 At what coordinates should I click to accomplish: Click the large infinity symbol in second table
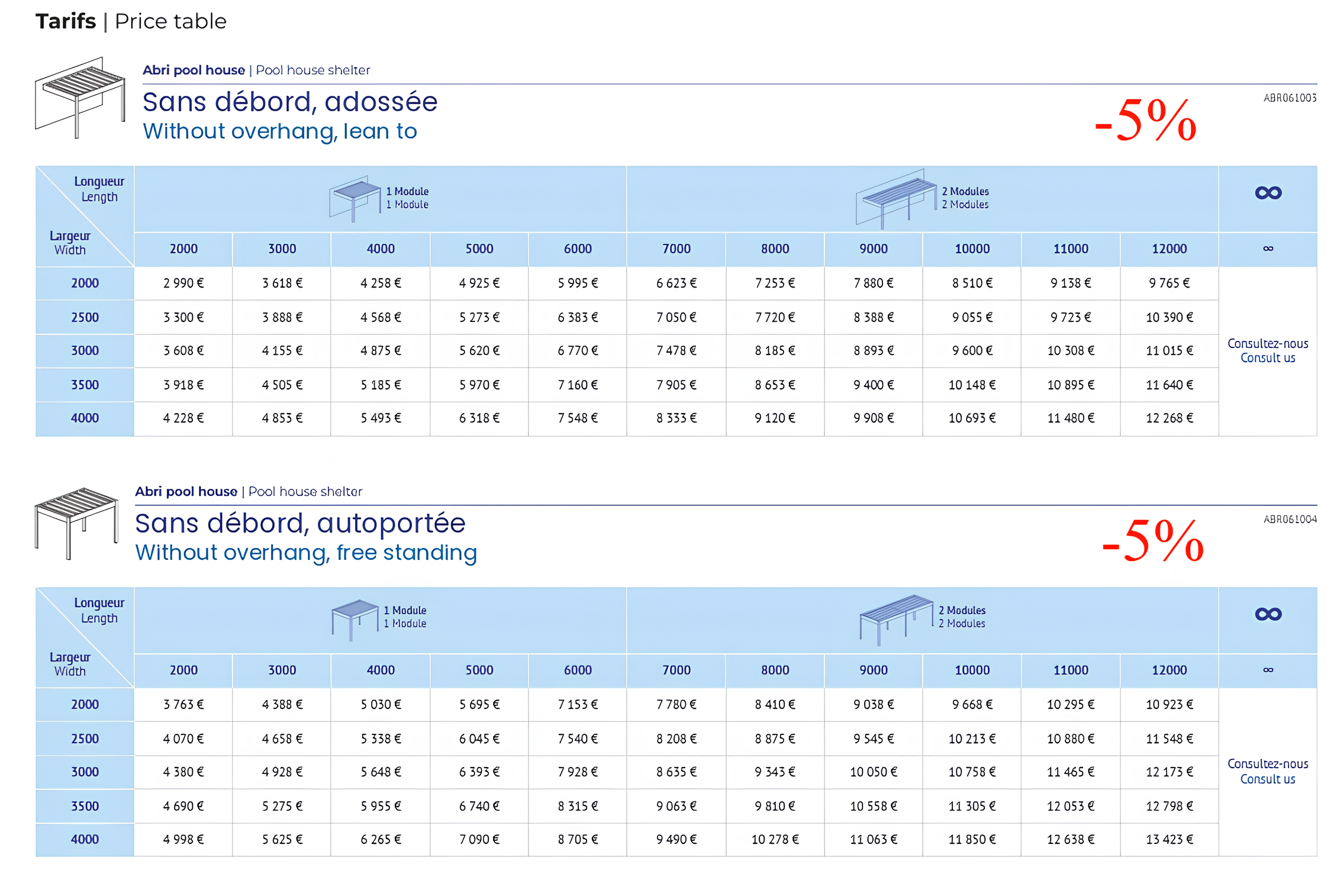1267,614
